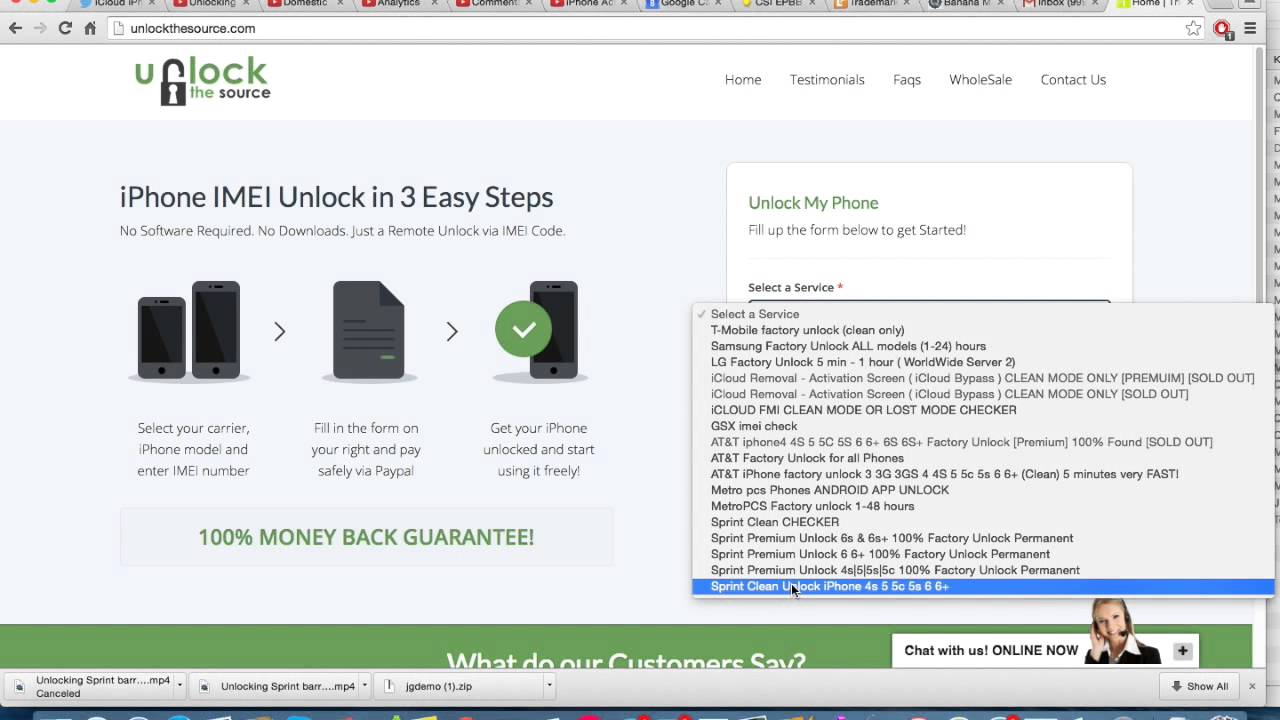The height and width of the screenshot is (720, 1280).
Task: Close the downloads bar with the X
Action: click(1252, 686)
